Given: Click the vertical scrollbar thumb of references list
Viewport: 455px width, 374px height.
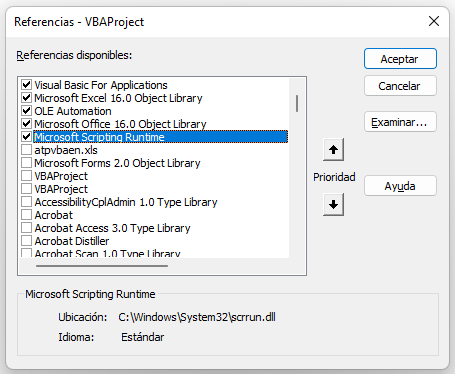Looking at the screenshot, I should [x=297, y=103].
